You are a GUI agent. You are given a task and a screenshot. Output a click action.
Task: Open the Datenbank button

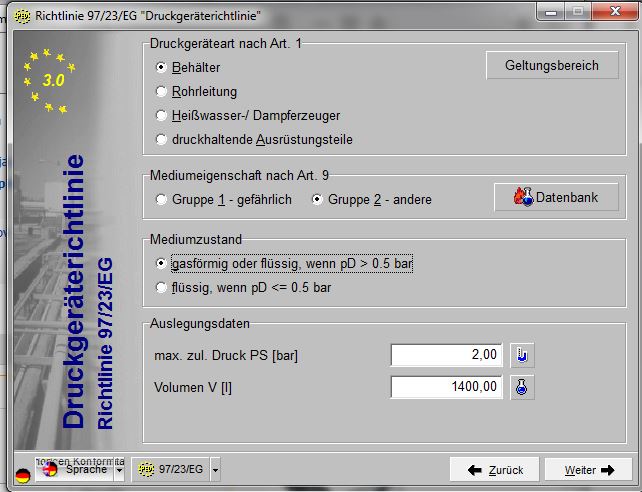556,197
